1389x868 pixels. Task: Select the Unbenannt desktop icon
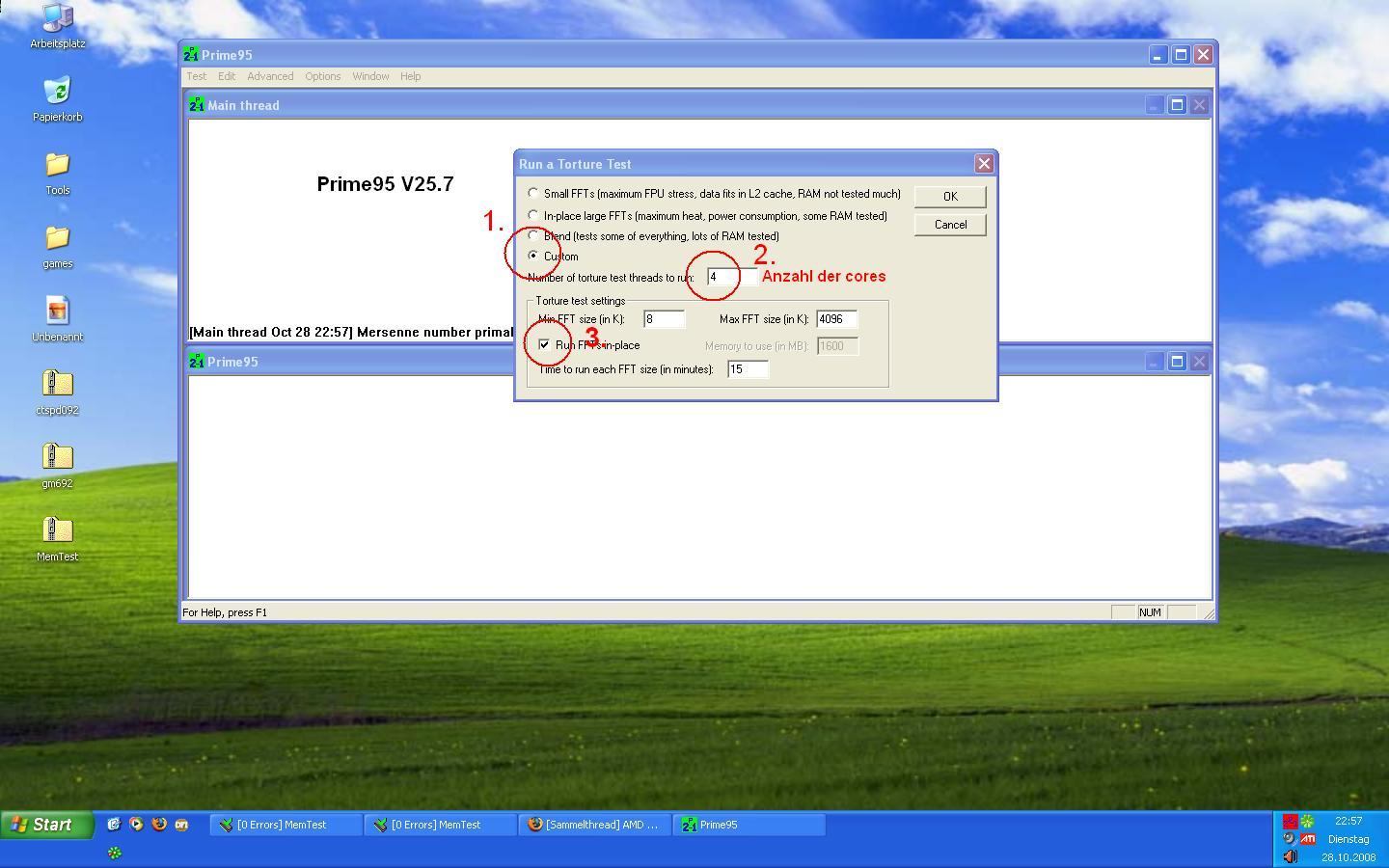[57, 311]
